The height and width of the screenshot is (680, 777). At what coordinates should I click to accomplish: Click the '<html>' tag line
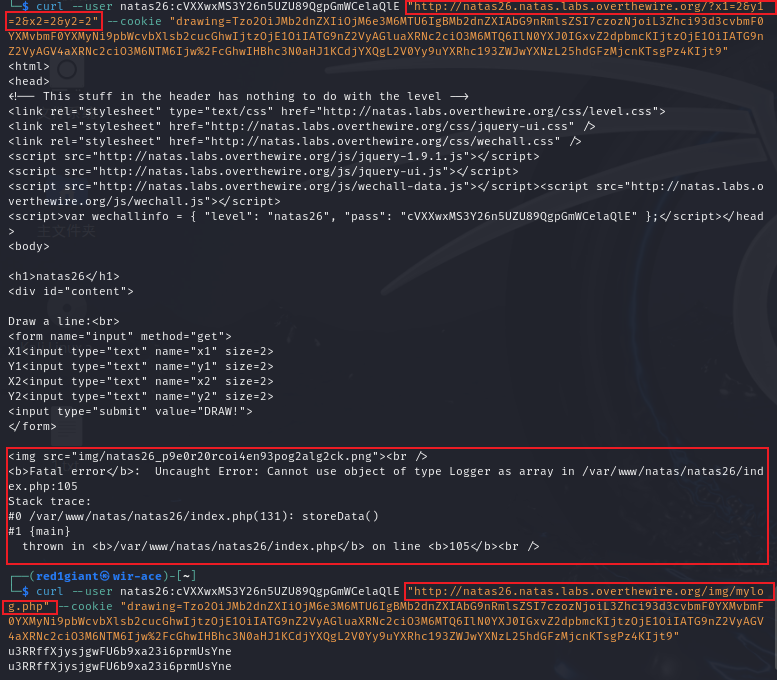pos(29,66)
